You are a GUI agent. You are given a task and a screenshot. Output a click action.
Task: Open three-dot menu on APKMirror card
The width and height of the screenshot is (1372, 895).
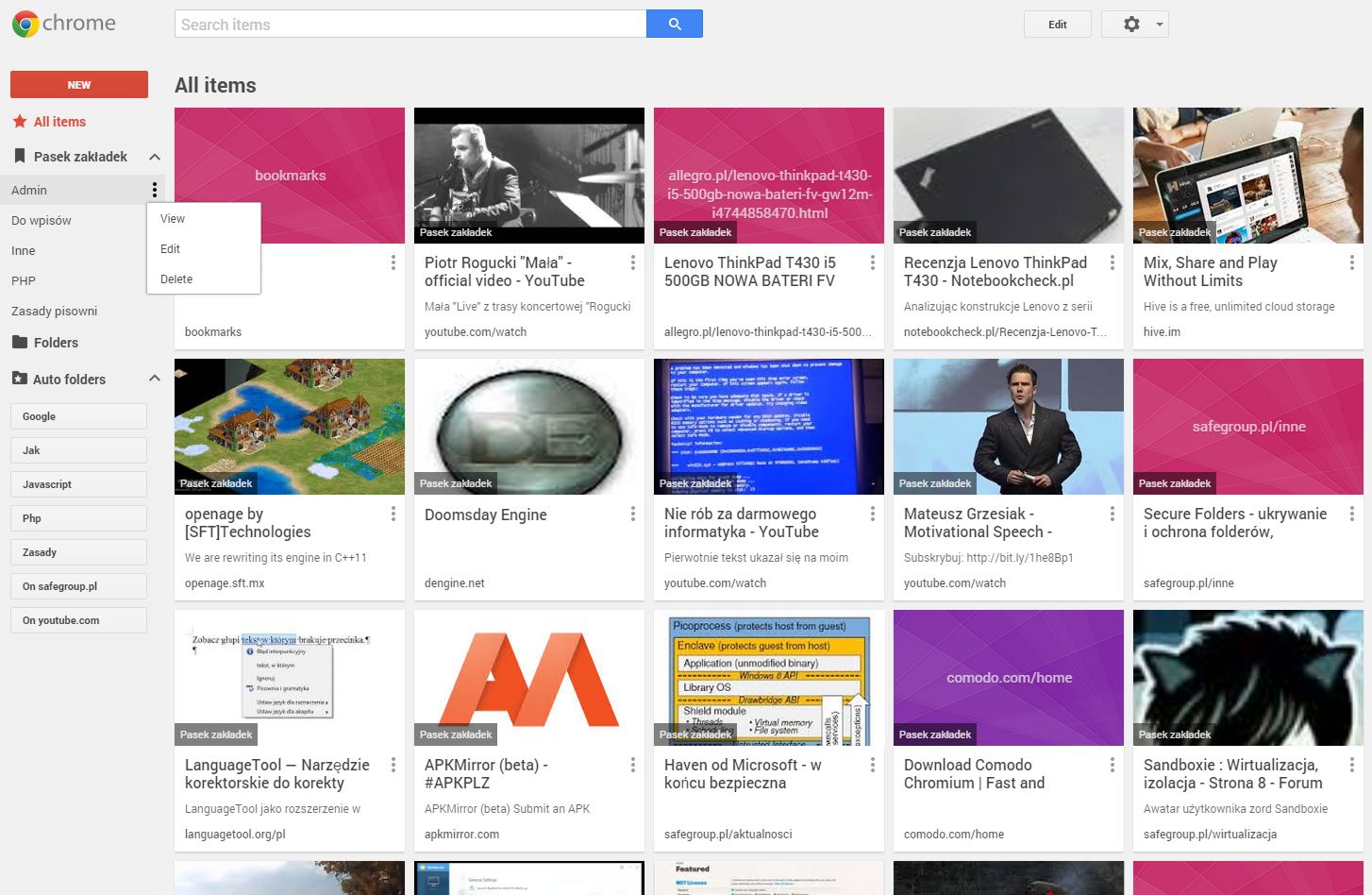(x=633, y=765)
